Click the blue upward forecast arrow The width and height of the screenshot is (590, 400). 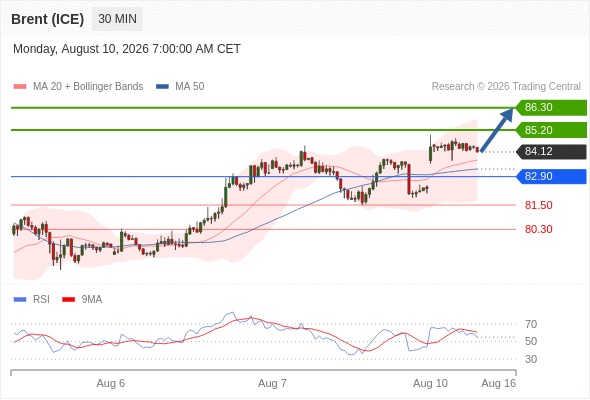[x=497, y=130]
